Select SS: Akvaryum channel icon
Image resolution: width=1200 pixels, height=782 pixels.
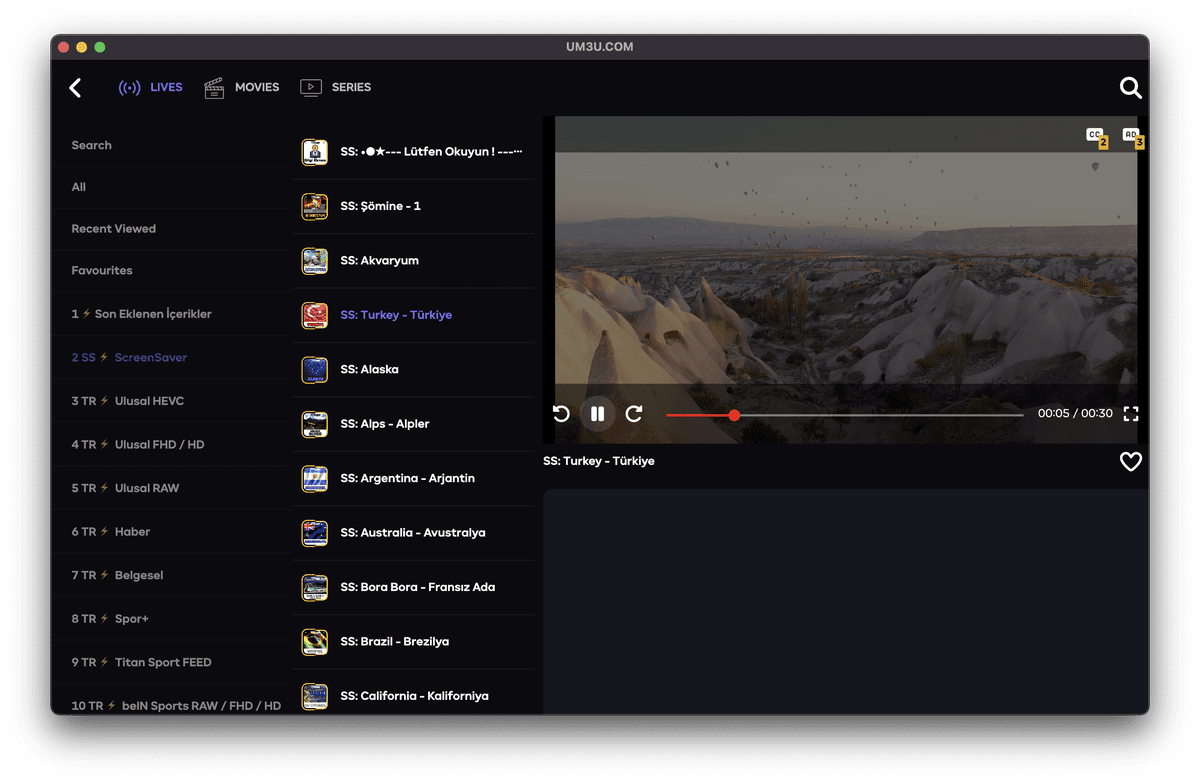pyautogui.click(x=315, y=261)
